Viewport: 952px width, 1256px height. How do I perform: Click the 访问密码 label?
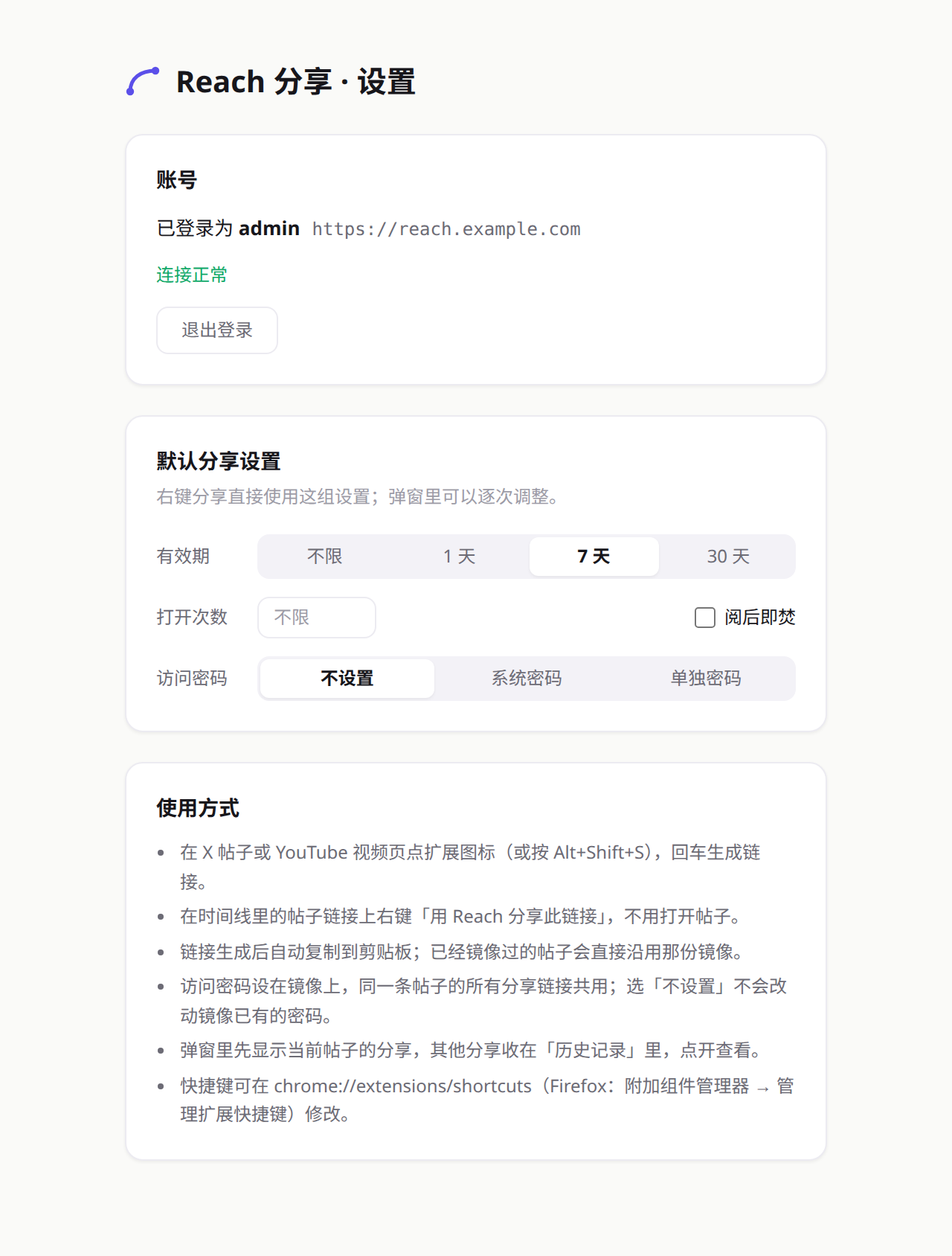tap(192, 679)
